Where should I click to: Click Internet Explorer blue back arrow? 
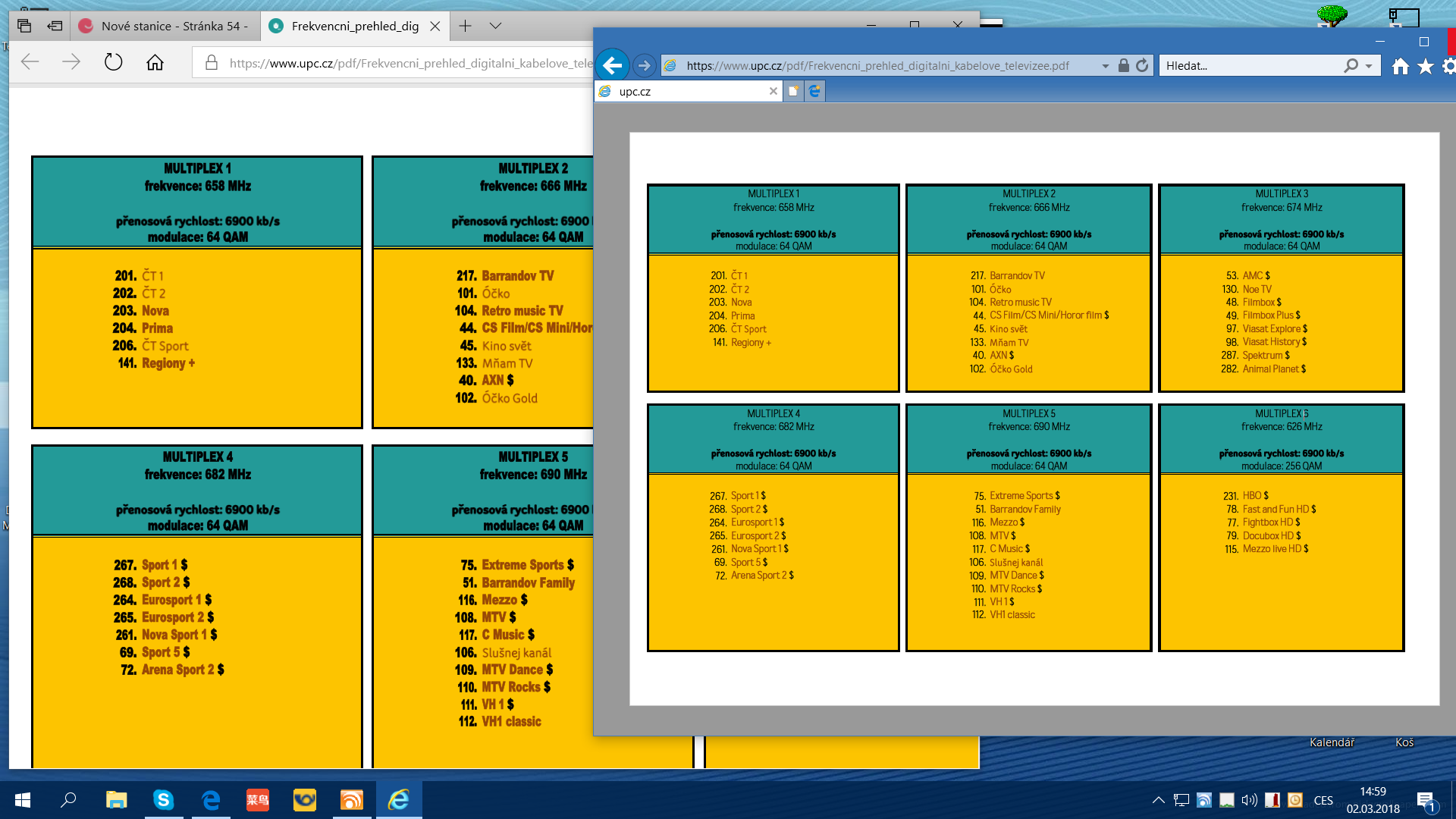pyautogui.click(x=612, y=66)
